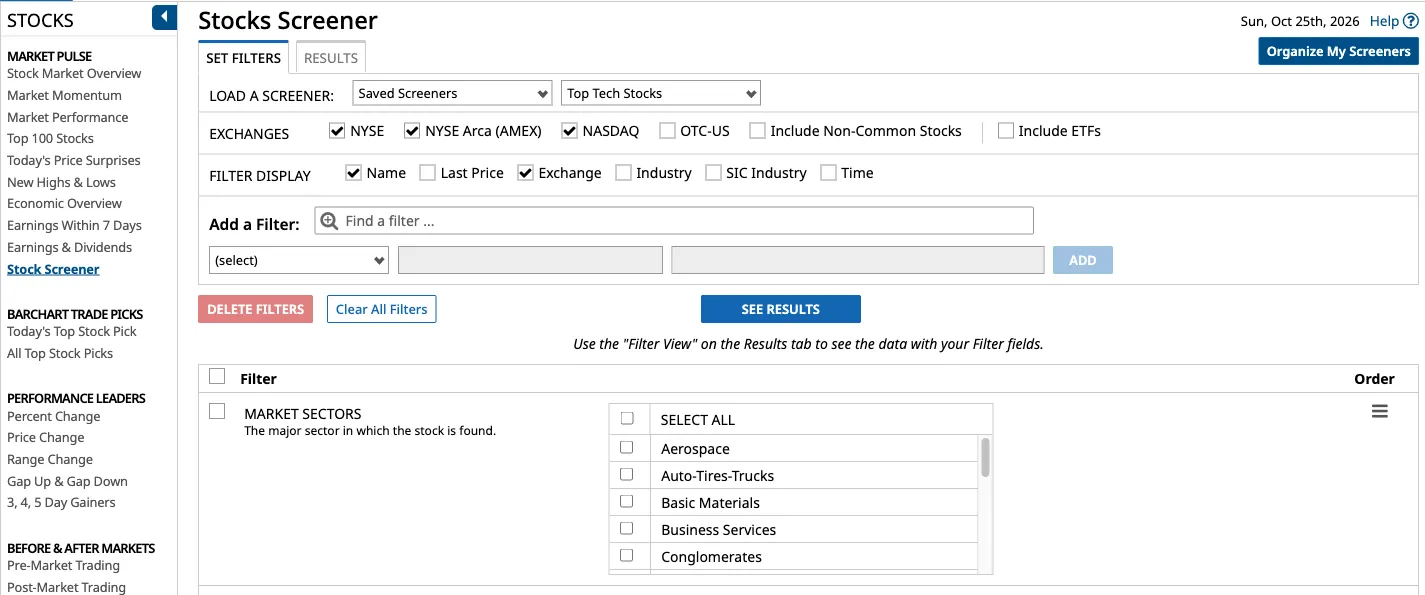The height and width of the screenshot is (595, 1425).
Task: Open 3, 4, 5 Day Gainers link
Action: click(x=61, y=502)
